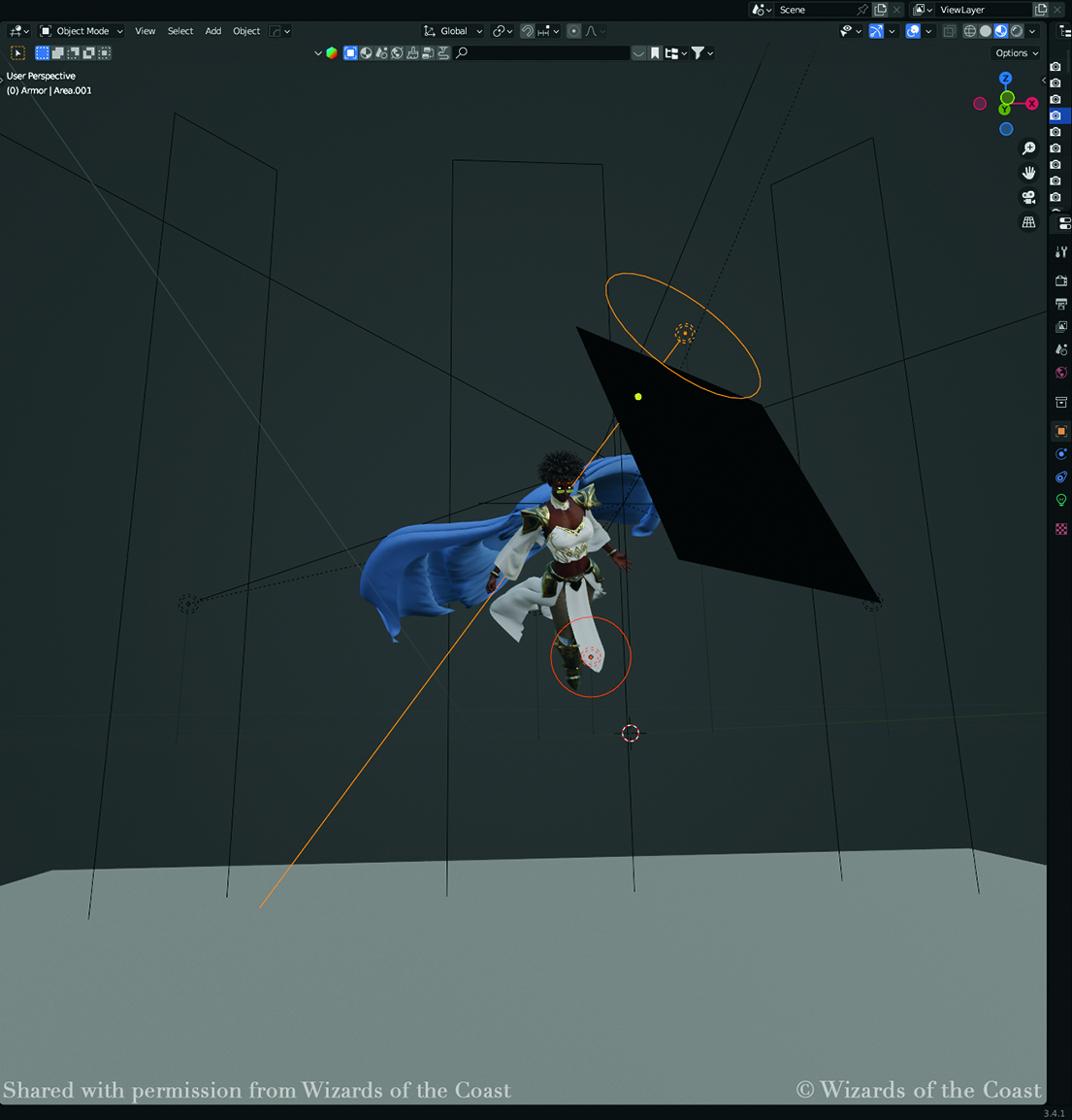
Task: Toggle perspective/orthographic grid icon
Action: point(1028,222)
